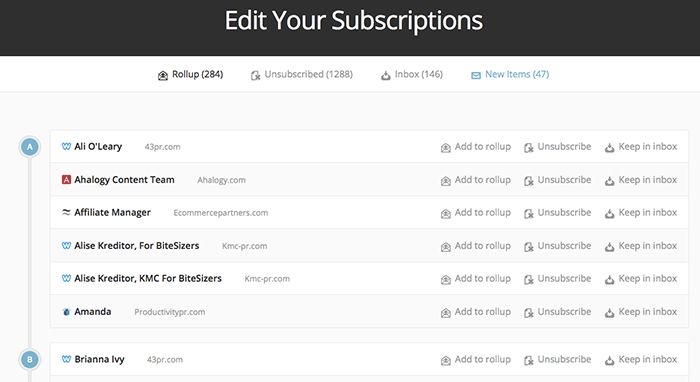Unsubscribe from Ali O'Leary
Viewport: 700px width, 382px height.
(558, 147)
